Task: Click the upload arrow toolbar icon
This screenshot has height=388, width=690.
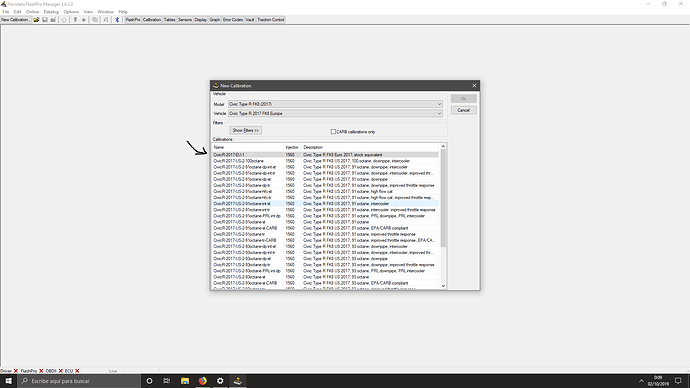Action: coord(64,20)
